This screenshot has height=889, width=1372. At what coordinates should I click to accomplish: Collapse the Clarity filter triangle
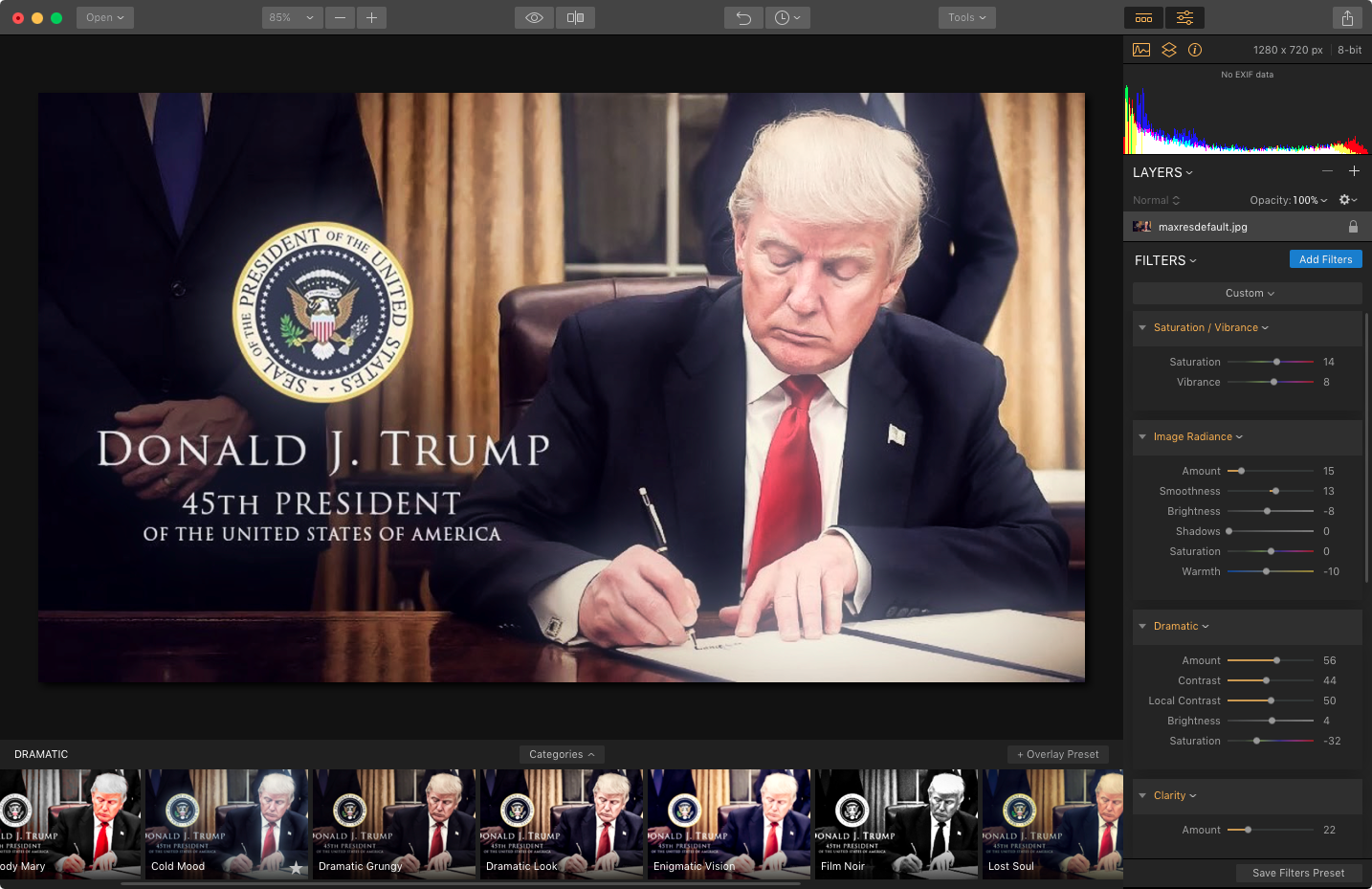pos(1142,795)
